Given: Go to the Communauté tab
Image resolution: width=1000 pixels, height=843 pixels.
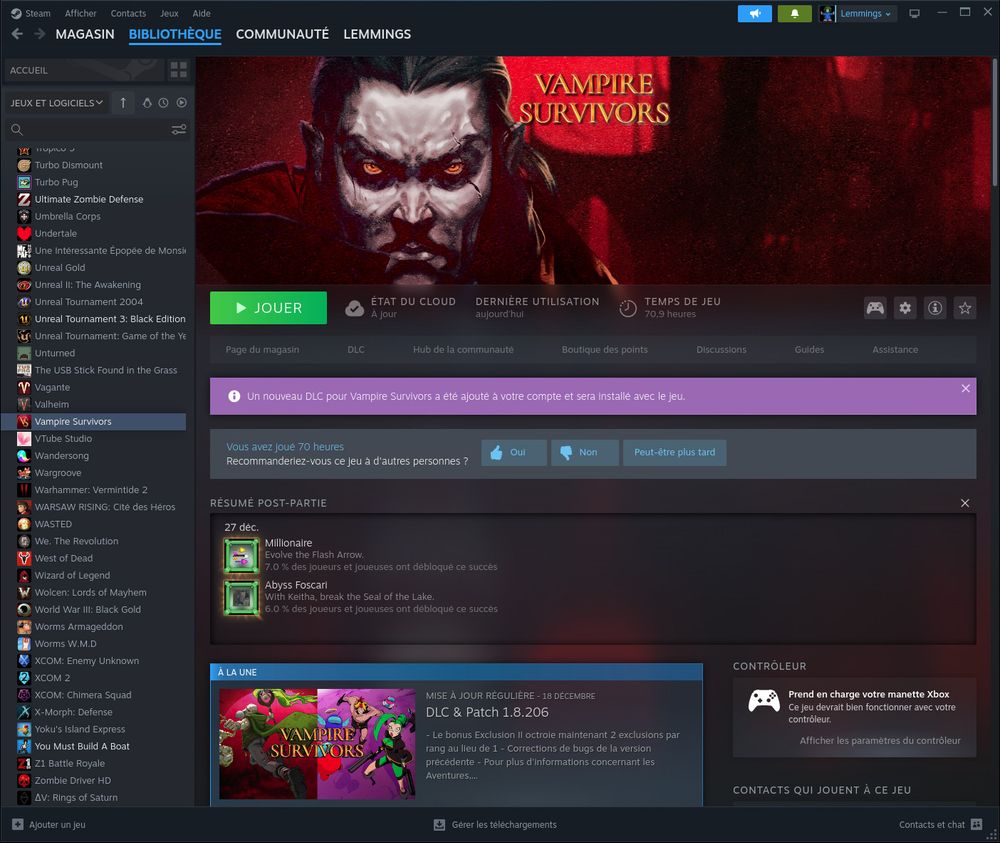Looking at the screenshot, I should pyautogui.click(x=283, y=34).
